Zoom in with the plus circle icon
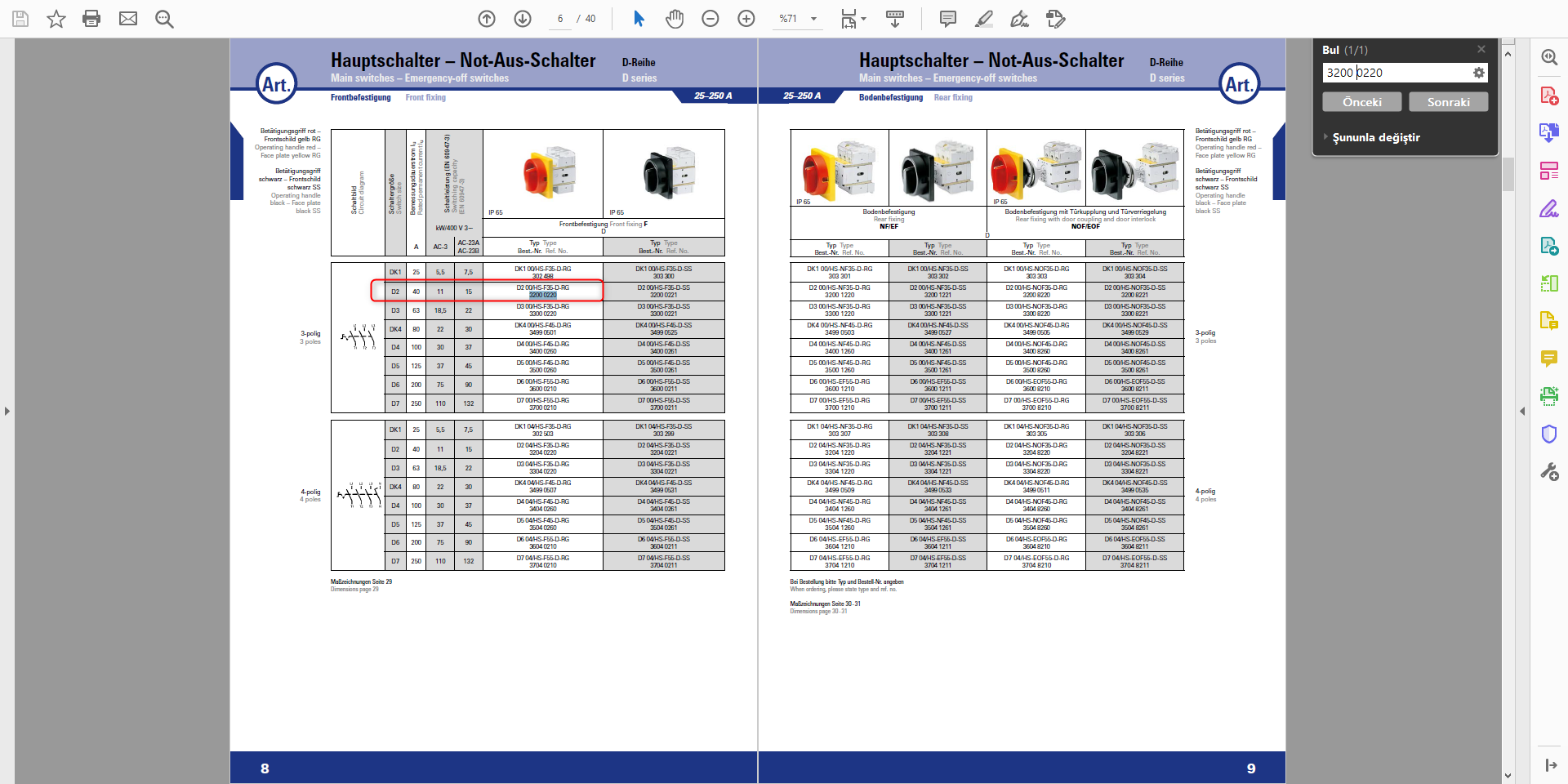The height and width of the screenshot is (784, 1568). click(746, 19)
